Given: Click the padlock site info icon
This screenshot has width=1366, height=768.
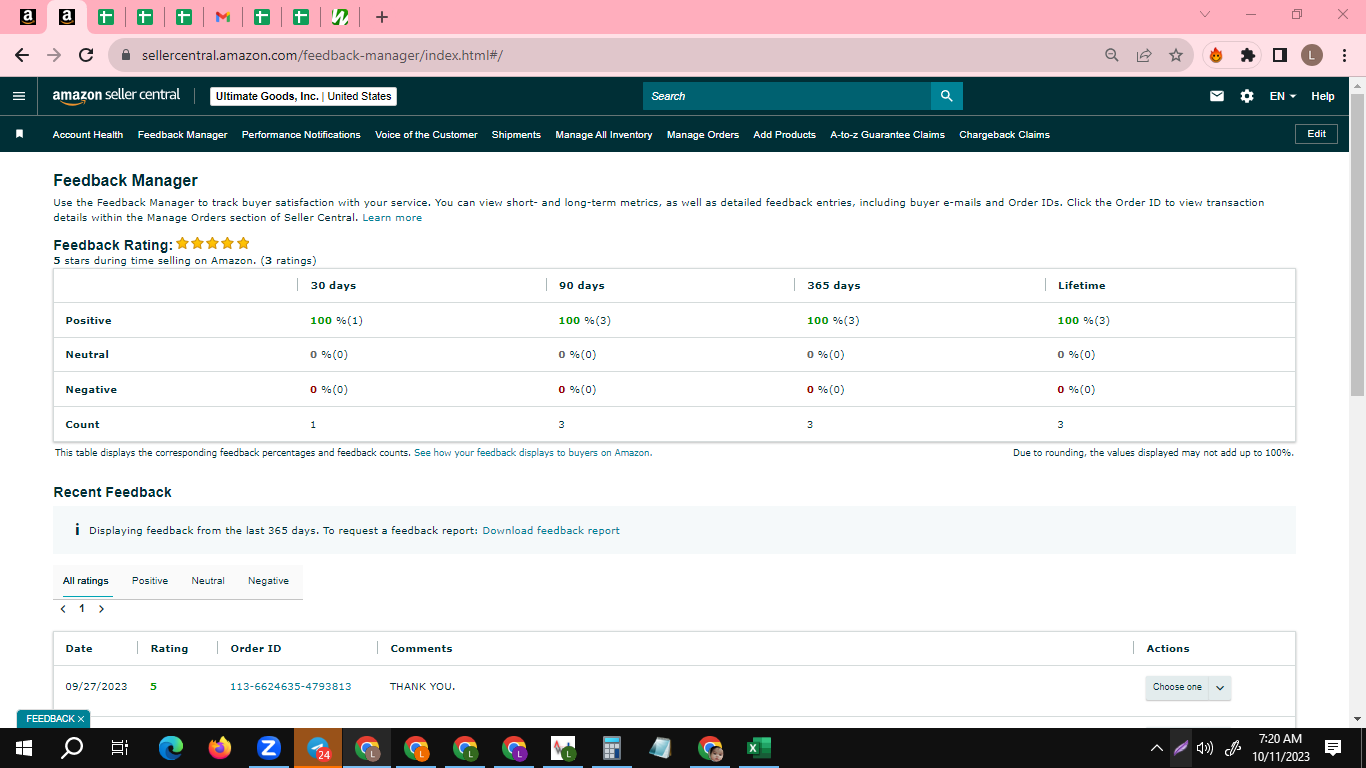Looking at the screenshot, I should pos(126,55).
